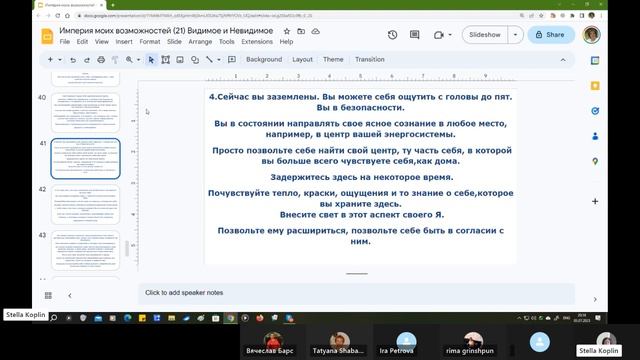Open Keep in the side panel
This screenshot has height=360, width=640.
pyautogui.click(x=595, y=86)
